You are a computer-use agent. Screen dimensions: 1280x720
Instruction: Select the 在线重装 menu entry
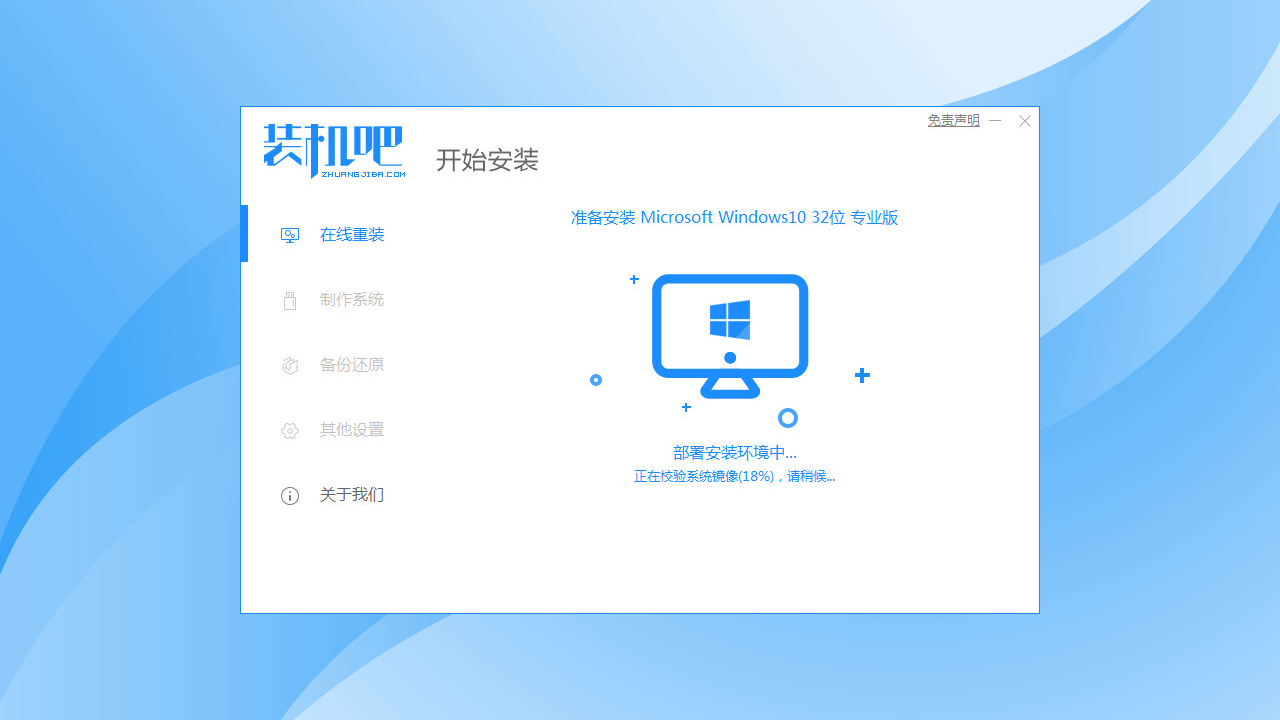(350, 234)
